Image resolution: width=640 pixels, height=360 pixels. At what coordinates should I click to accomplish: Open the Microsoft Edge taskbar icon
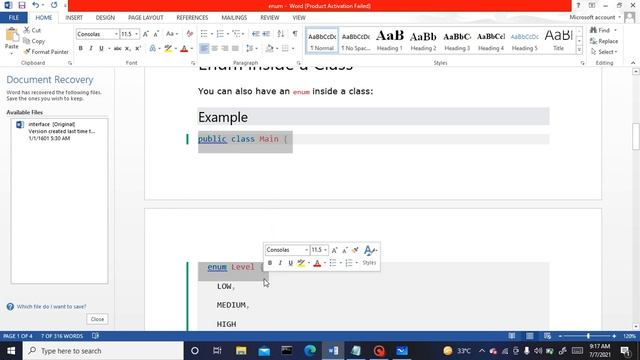click(x=310, y=351)
